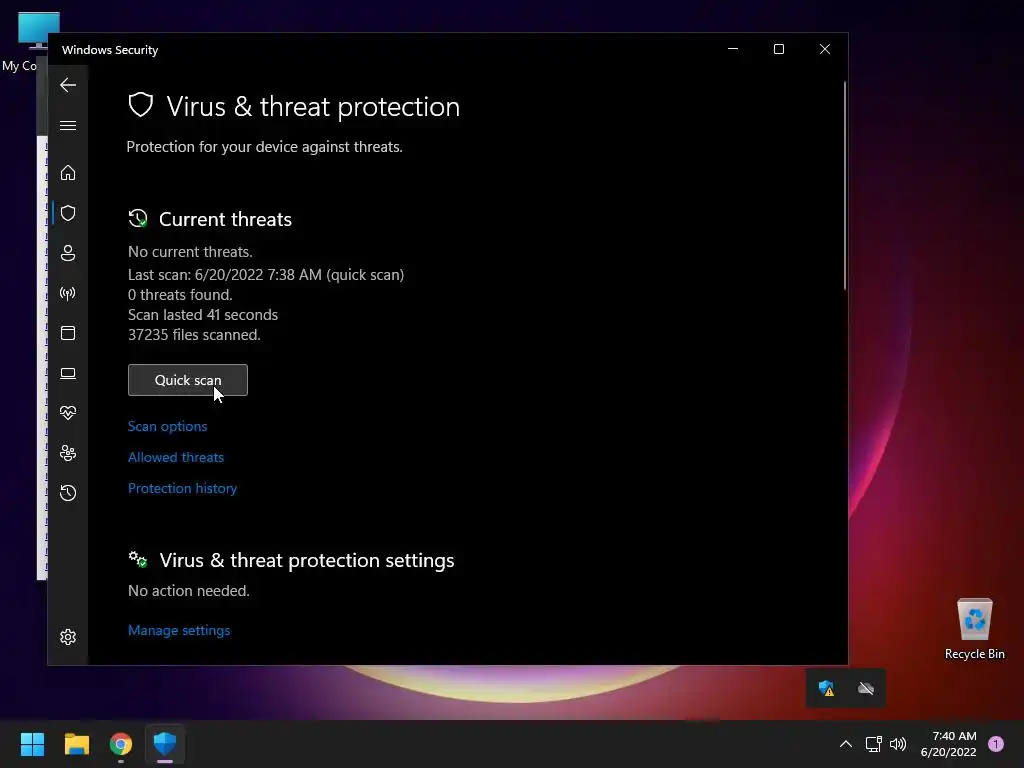Screen dimensions: 1024x768
Task: Open Scan options link
Action: (x=167, y=426)
